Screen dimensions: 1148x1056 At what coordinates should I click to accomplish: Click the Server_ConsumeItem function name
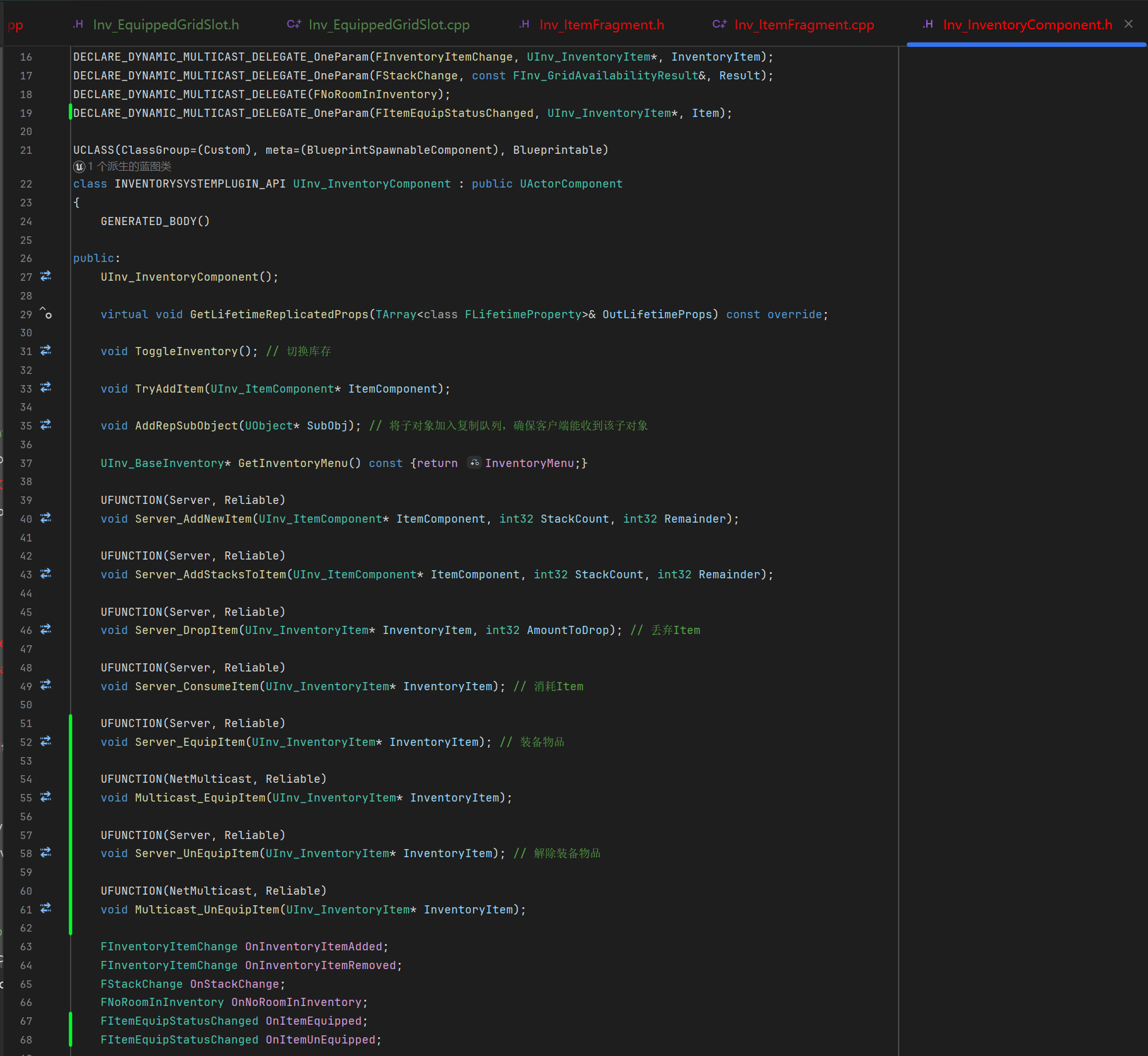point(197,686)
